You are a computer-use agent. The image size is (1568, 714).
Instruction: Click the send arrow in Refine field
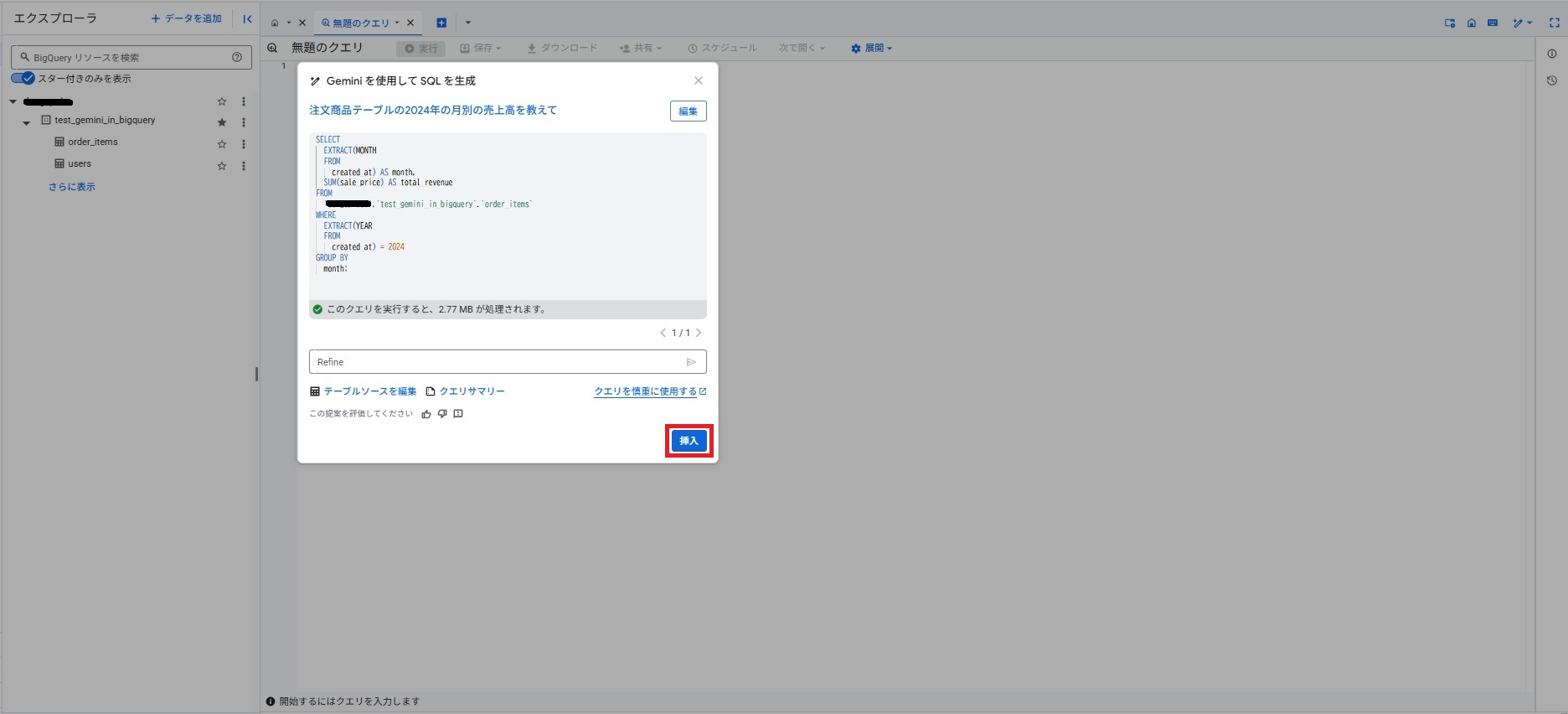[x=691, y=362]
